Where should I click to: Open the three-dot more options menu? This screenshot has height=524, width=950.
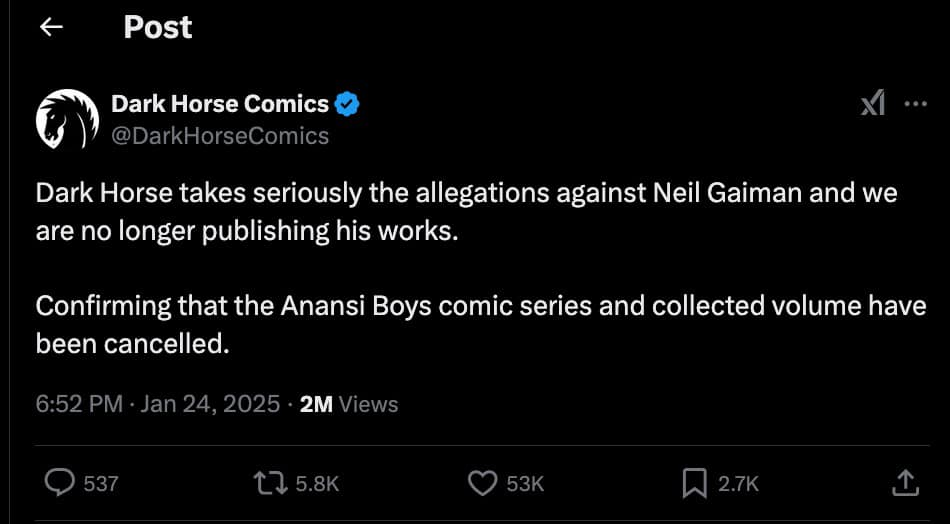(x=915, y=104)
